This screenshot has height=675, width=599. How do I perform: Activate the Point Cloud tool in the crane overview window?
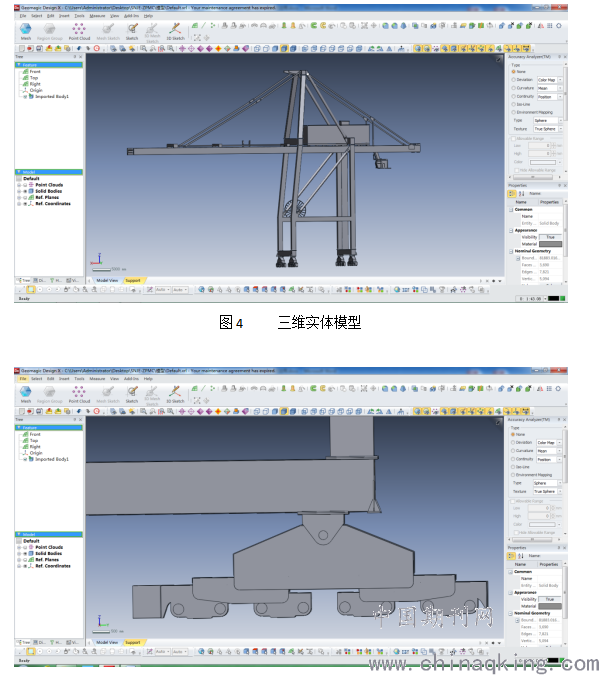(x=79, y=31)
